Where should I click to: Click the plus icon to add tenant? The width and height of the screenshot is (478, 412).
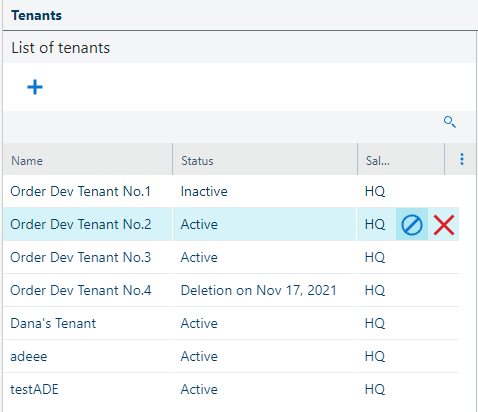35,87
